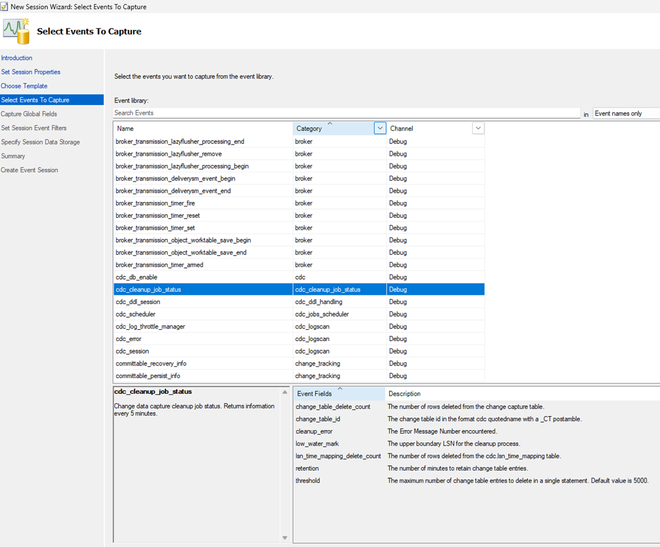Select broker_transmission_timer_set event
This screenshot has width=660, height=547.
(155, 228)
